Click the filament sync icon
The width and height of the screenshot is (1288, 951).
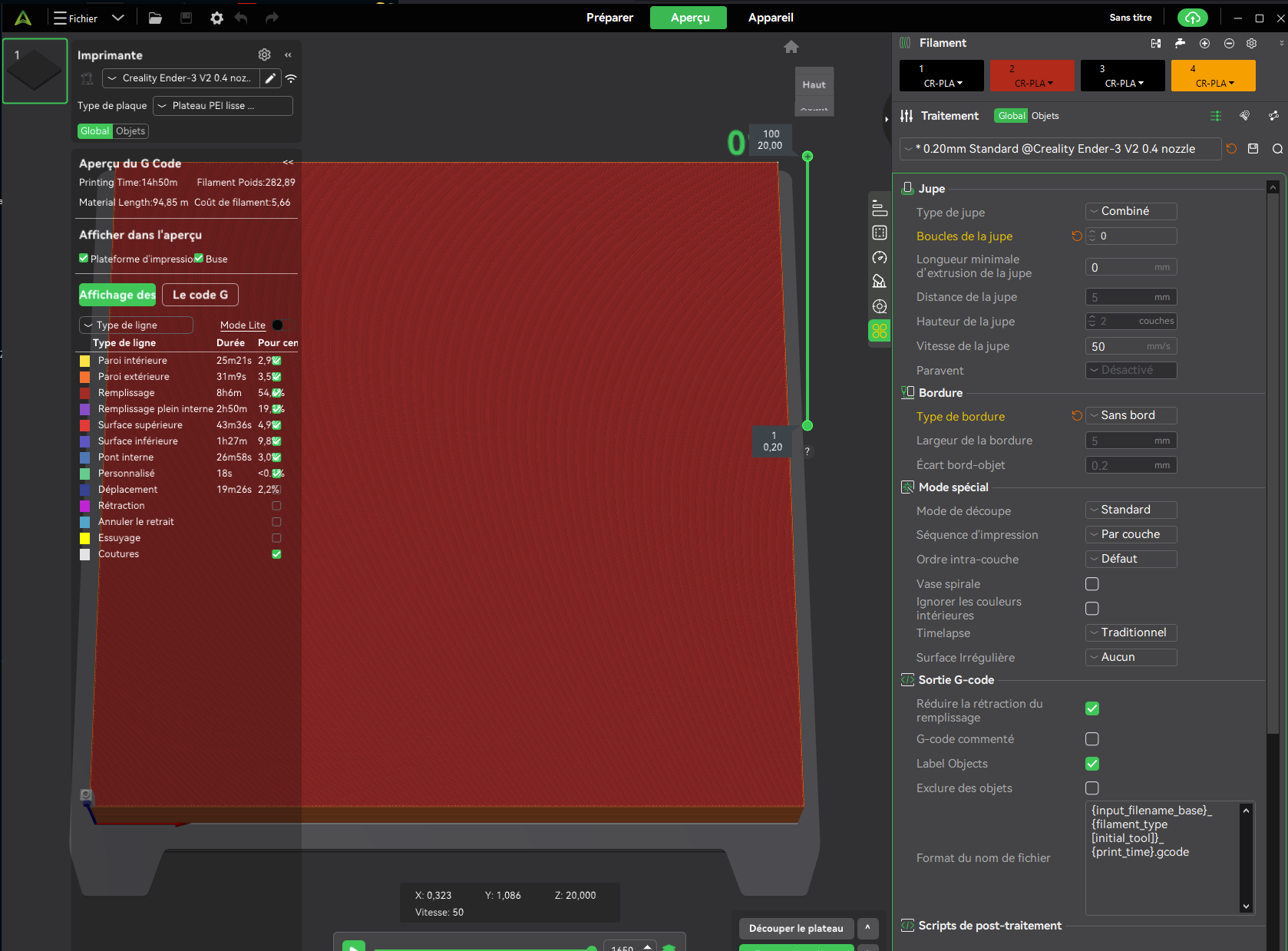click(1156, 43)
